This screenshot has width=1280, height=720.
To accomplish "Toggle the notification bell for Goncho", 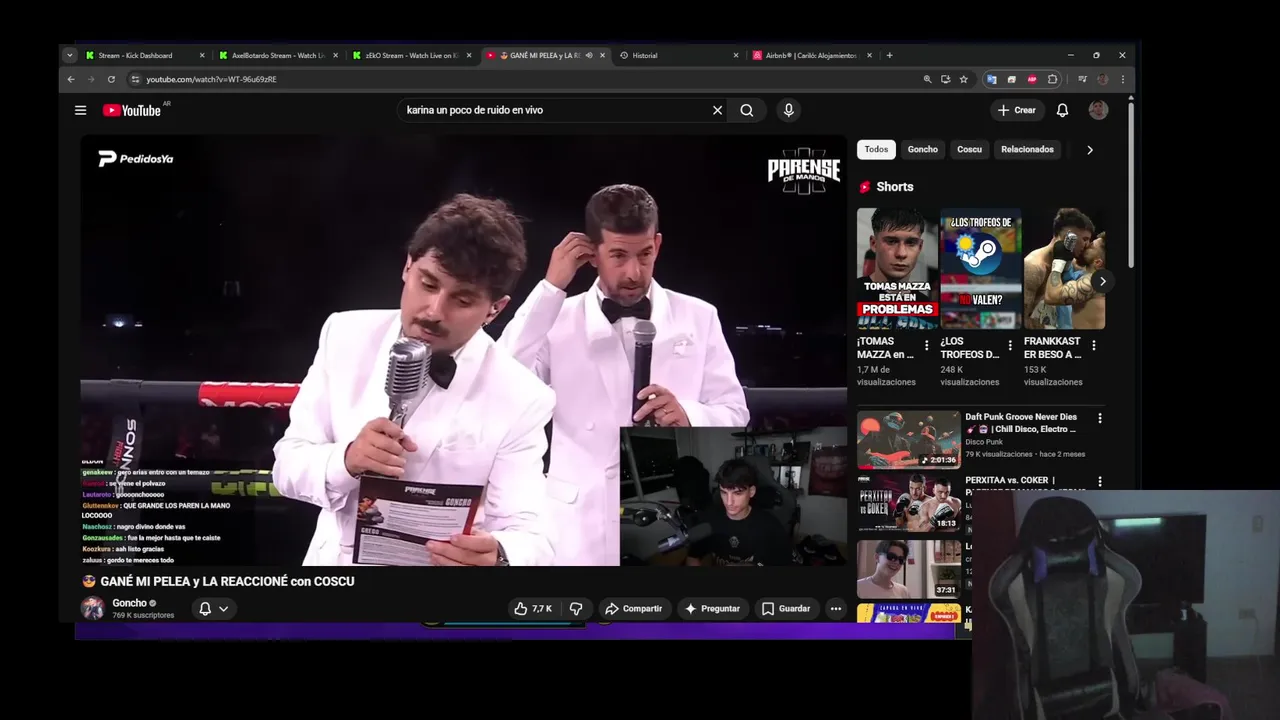I will (213, 608).
